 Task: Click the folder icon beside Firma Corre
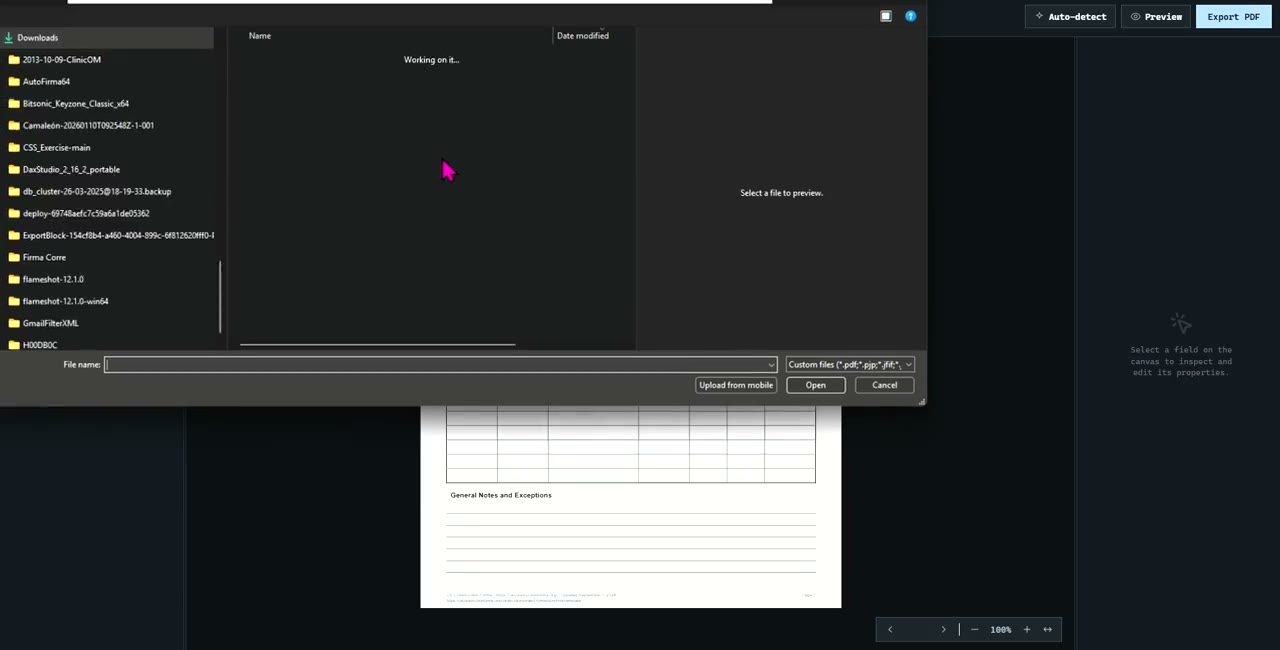14,258
